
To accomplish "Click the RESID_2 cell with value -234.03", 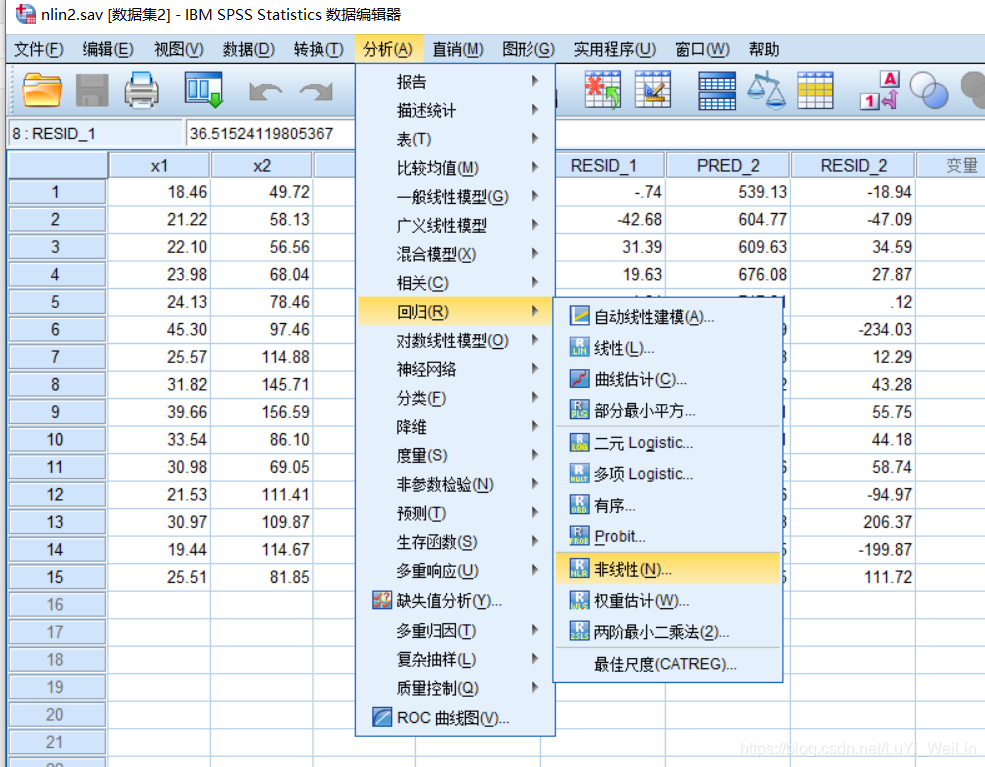I will 853,329.
